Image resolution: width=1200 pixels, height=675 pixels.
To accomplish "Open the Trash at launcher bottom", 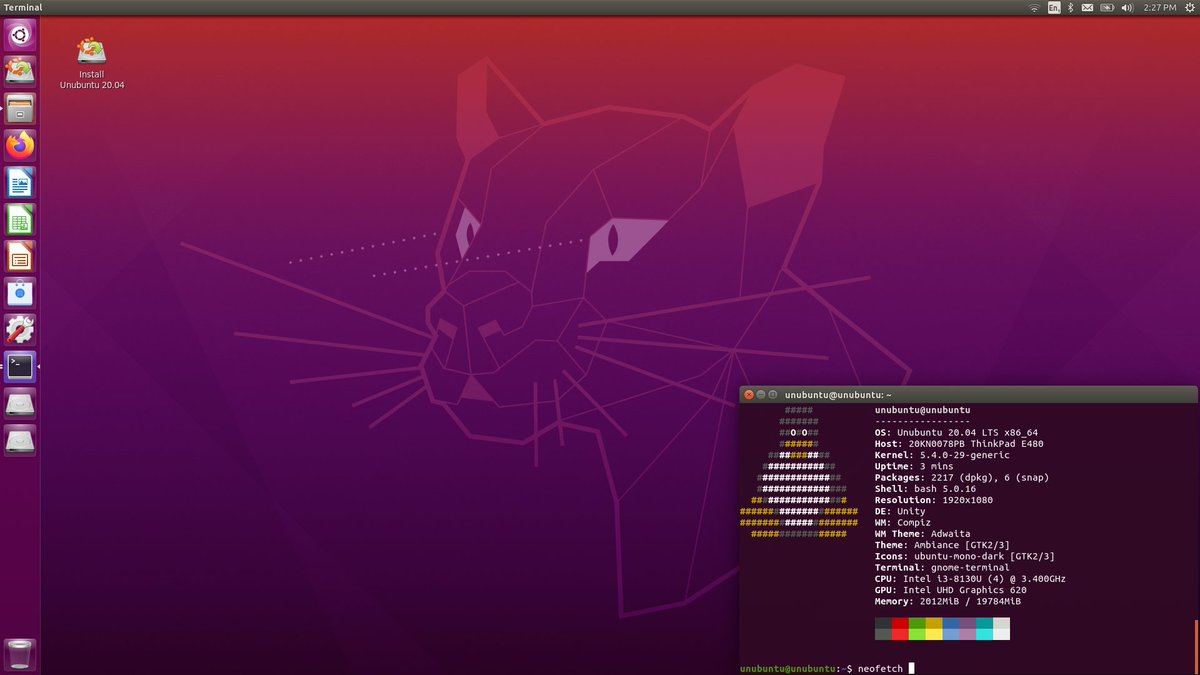I will (x=20, y=654).
